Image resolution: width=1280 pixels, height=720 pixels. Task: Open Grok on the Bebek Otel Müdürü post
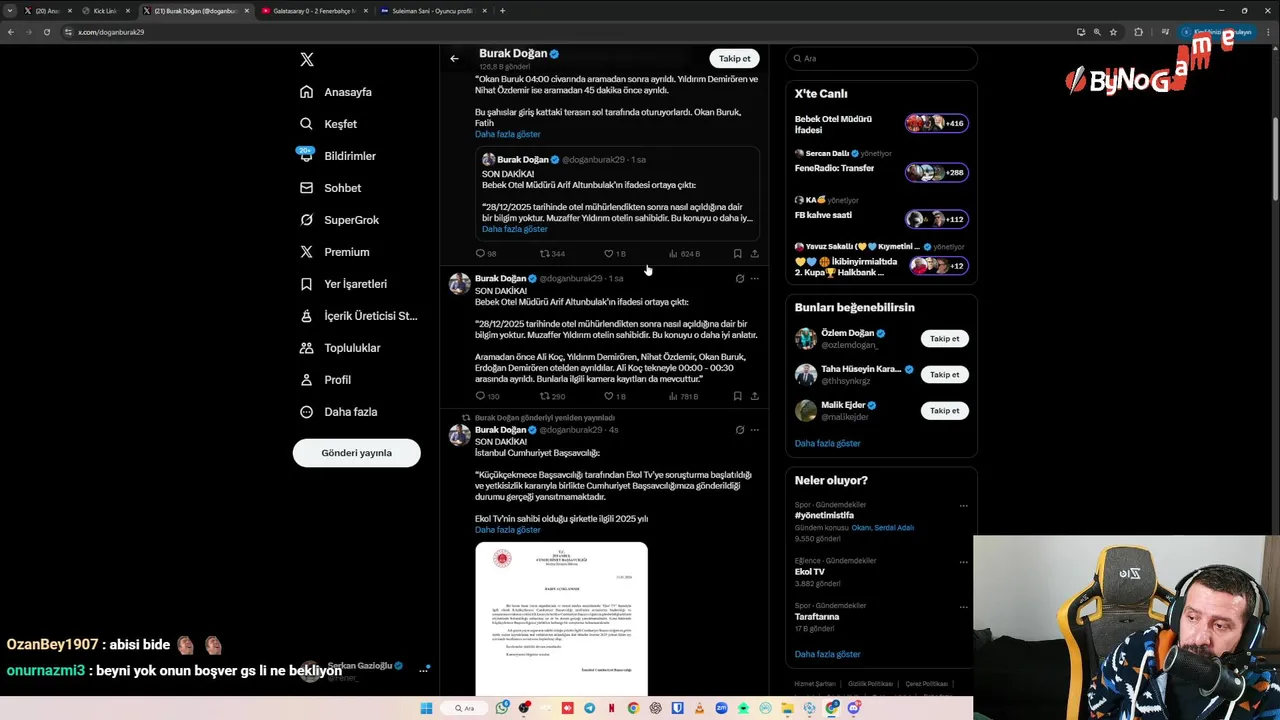(740, 278)
